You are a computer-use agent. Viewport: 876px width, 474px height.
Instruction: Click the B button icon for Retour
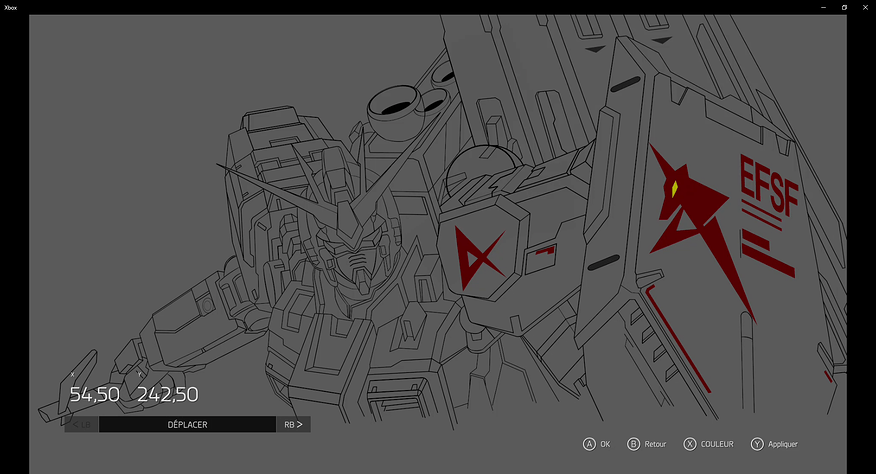click(633, 444)
